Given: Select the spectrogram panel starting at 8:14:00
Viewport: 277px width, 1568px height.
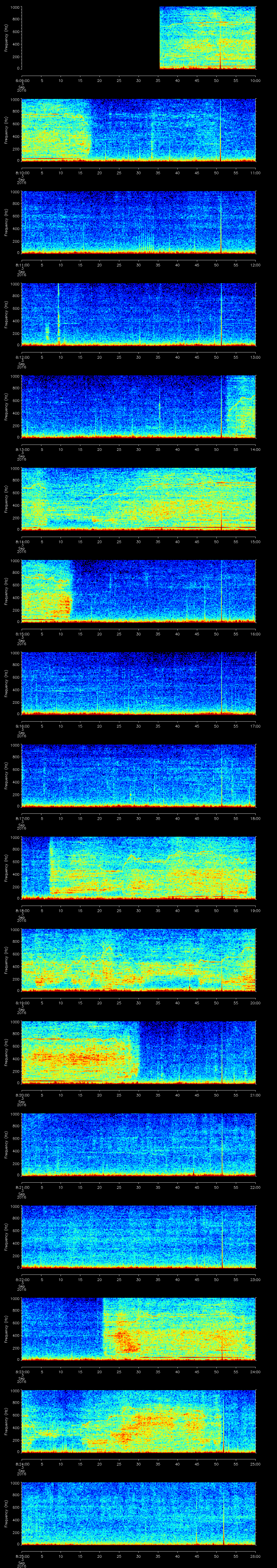Looking at the screenshot, I should [139, 499].
